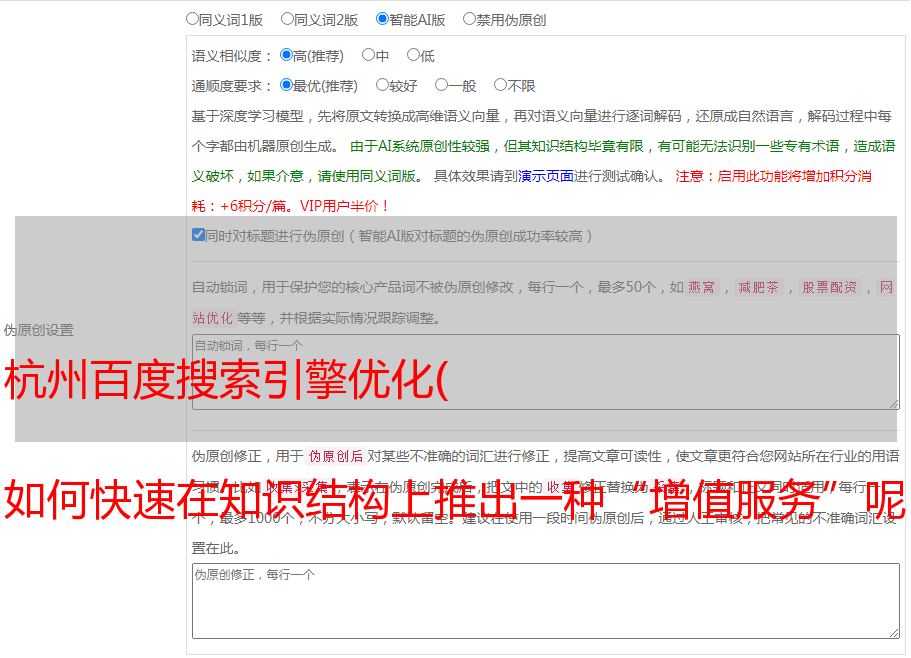This screenshot has height=658, width=911.
Task: Toggle 同时对标题进行伪原创 checkbox
Action: coord(198,235)
